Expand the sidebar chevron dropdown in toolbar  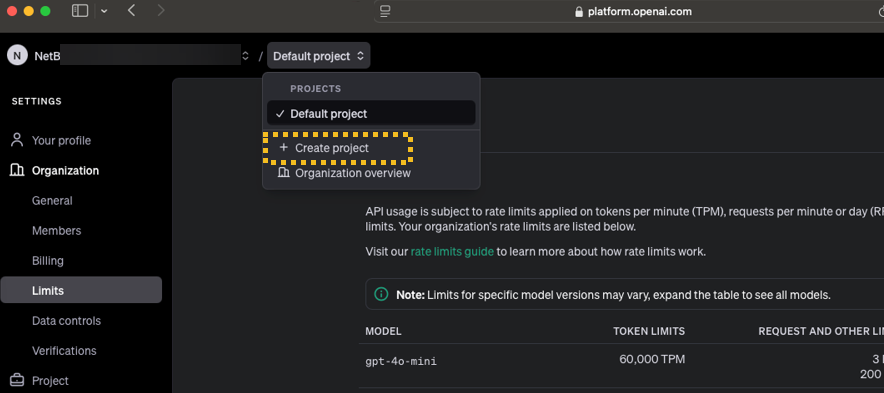tap(104, 11)
